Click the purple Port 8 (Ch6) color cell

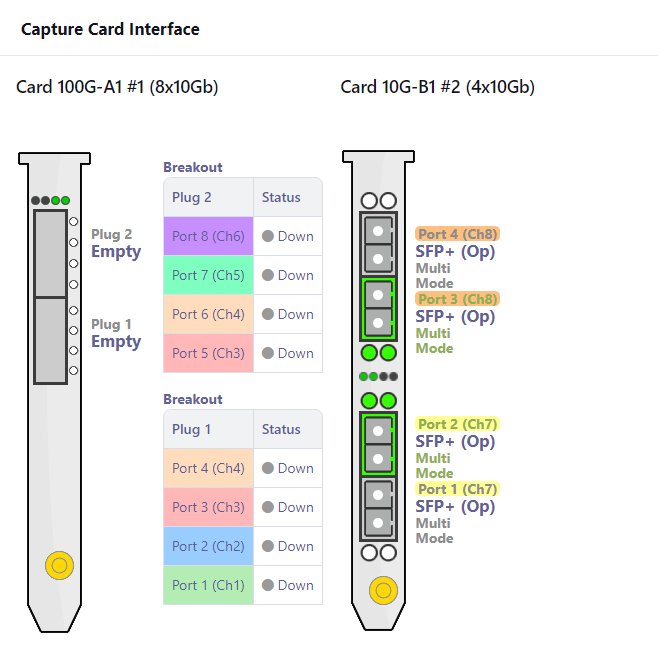208,236
